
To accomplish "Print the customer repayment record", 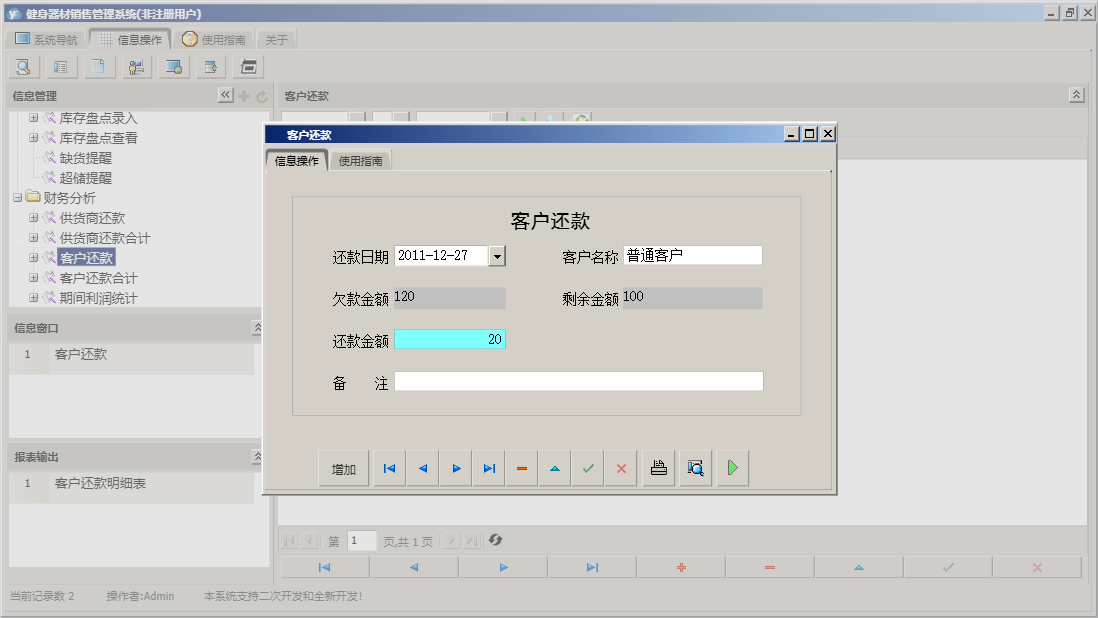I will tap(658, 467).
